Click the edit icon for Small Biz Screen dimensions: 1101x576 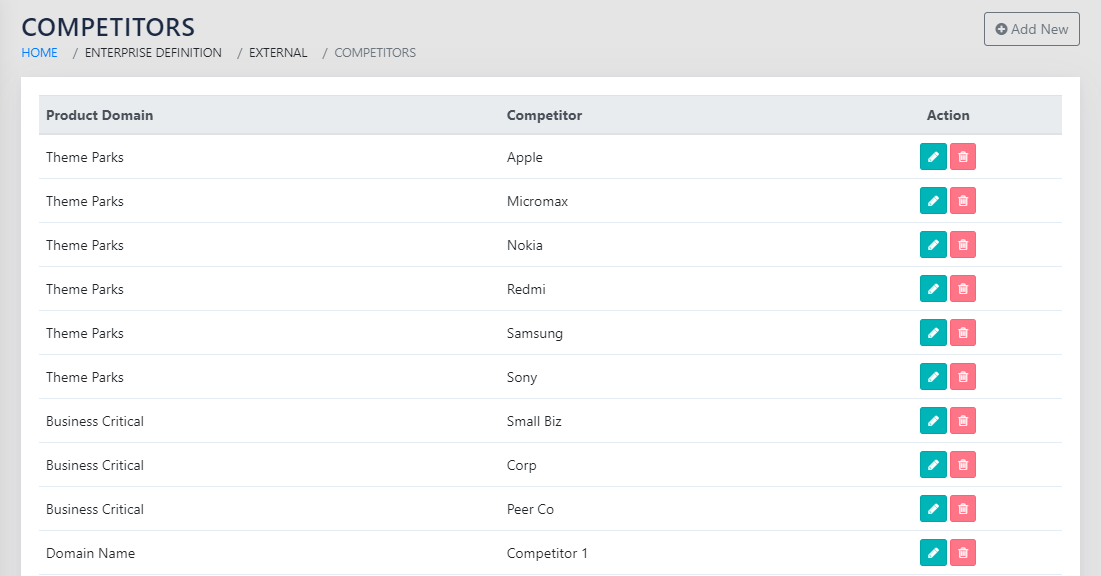pos(933,421)
